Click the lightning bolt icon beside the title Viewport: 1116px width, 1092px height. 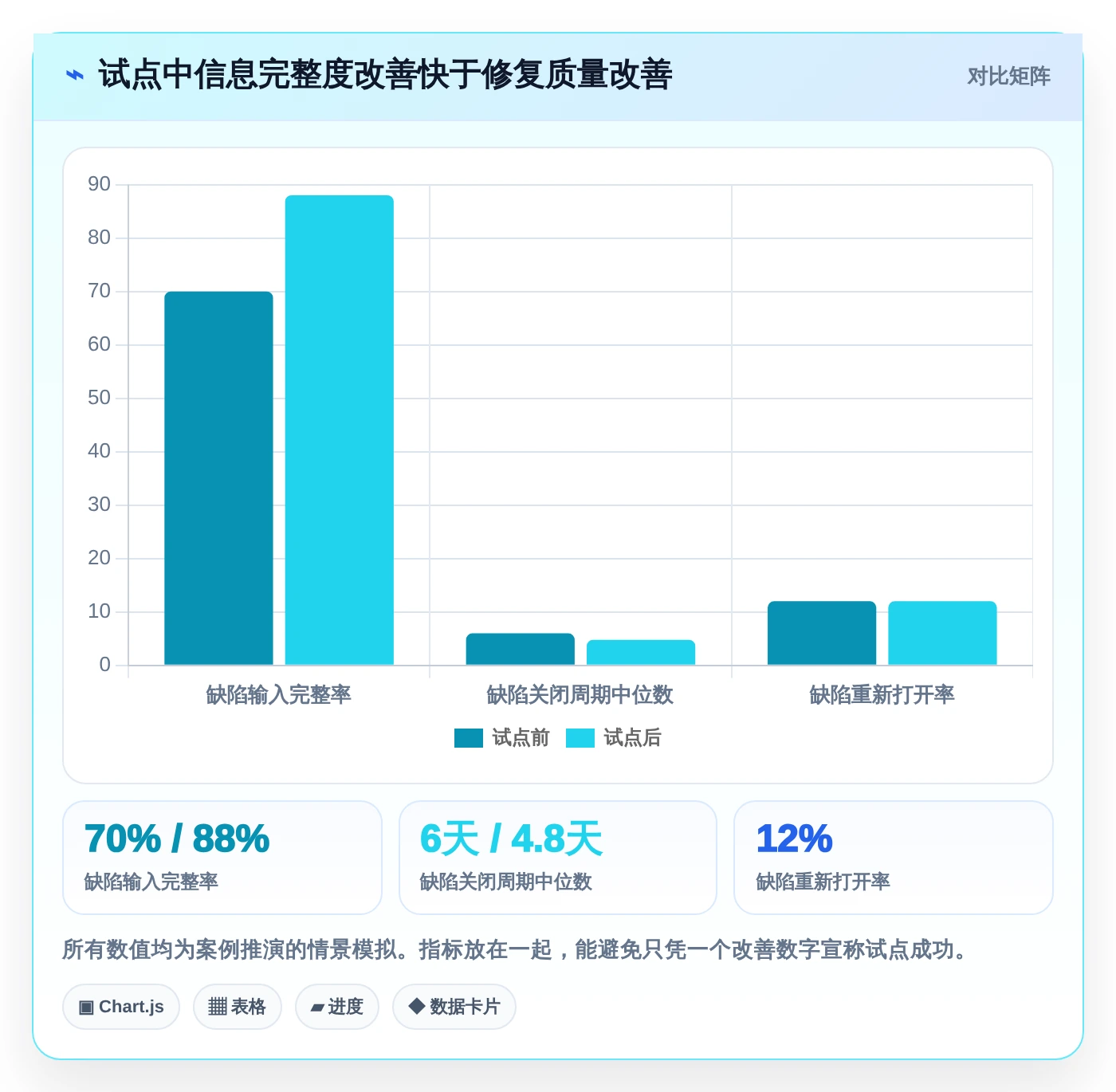coord(75,75)
